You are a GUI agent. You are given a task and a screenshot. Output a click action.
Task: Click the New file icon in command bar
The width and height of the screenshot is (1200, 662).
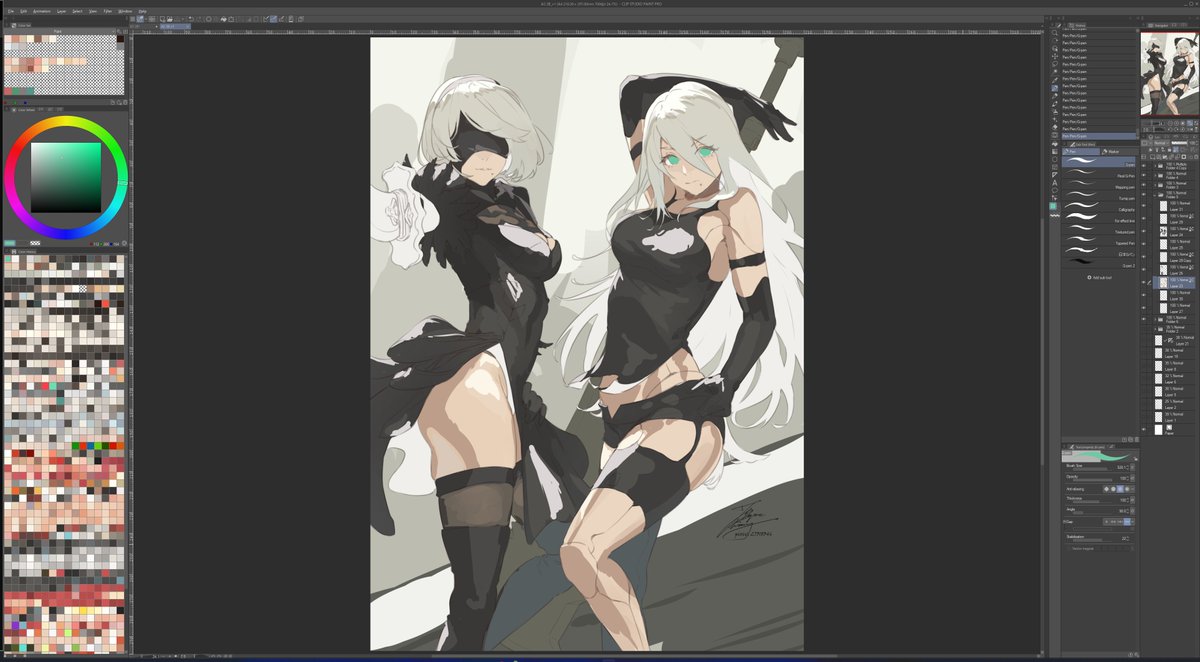[163, 19]
